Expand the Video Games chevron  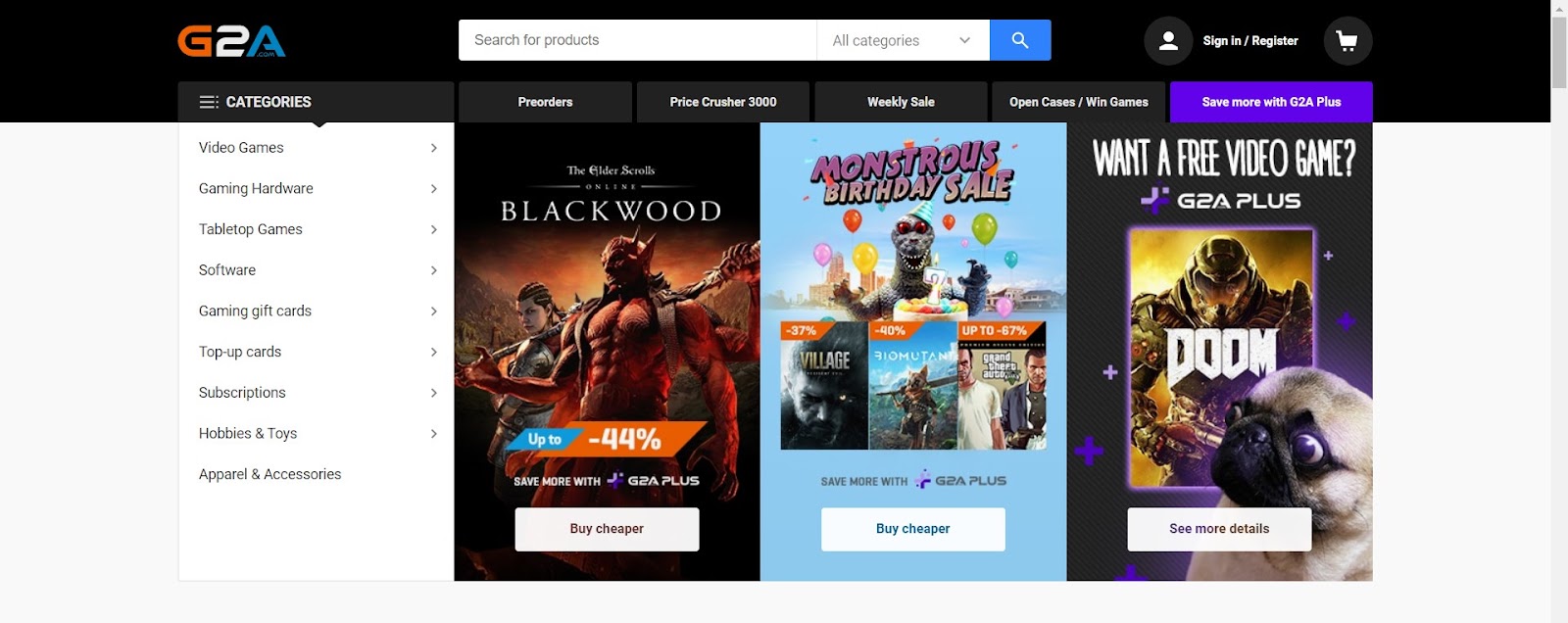pyautogui.click(x=433, y=148)
